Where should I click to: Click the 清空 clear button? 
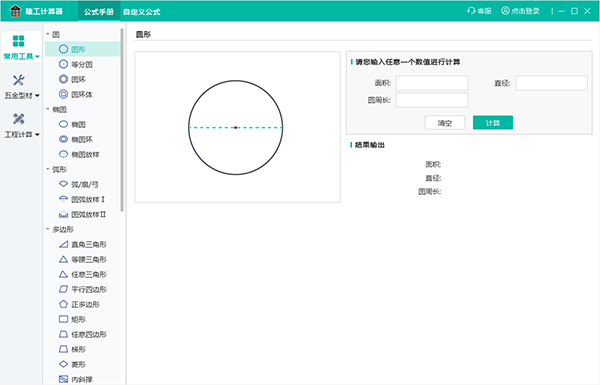click(x=445, y=123)
